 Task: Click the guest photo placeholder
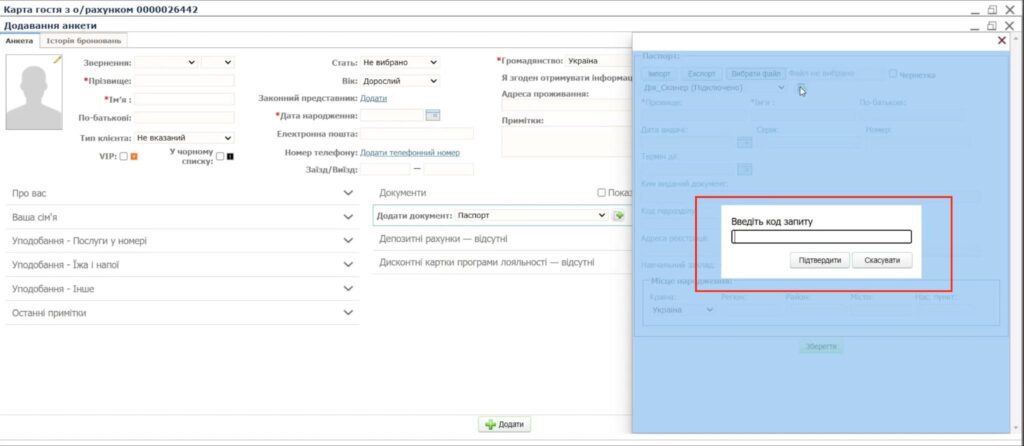(x=34, y=92)
